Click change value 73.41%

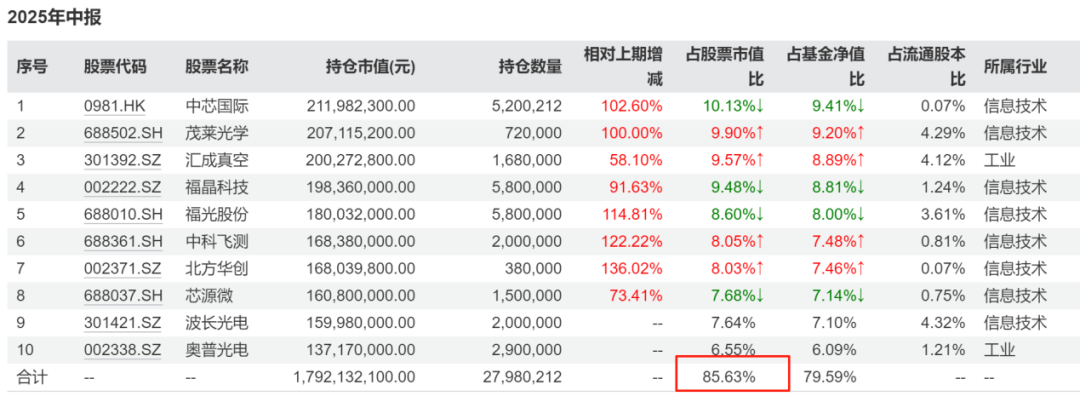pos(636,296)
